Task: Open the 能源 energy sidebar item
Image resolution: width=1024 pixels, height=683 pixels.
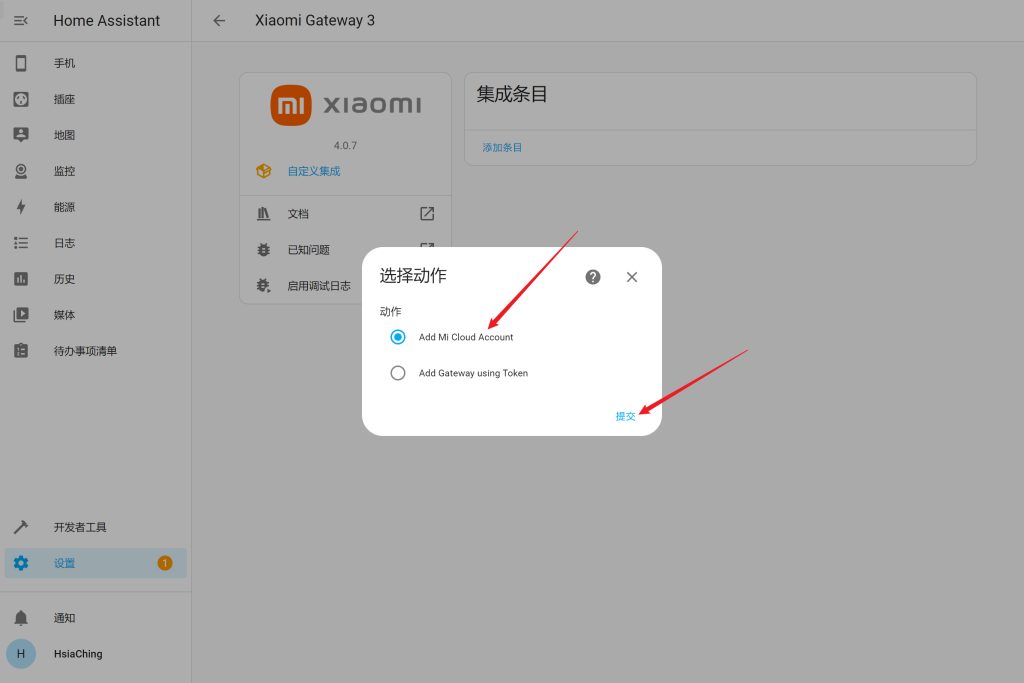Action: pyautogui.click(x=95, y=207)
